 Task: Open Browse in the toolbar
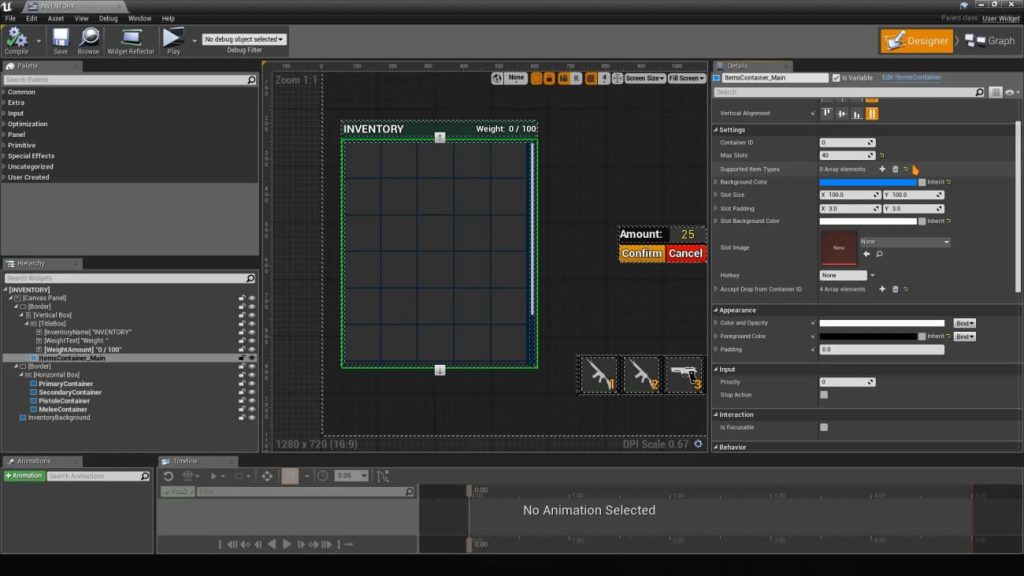pos(89,40)
